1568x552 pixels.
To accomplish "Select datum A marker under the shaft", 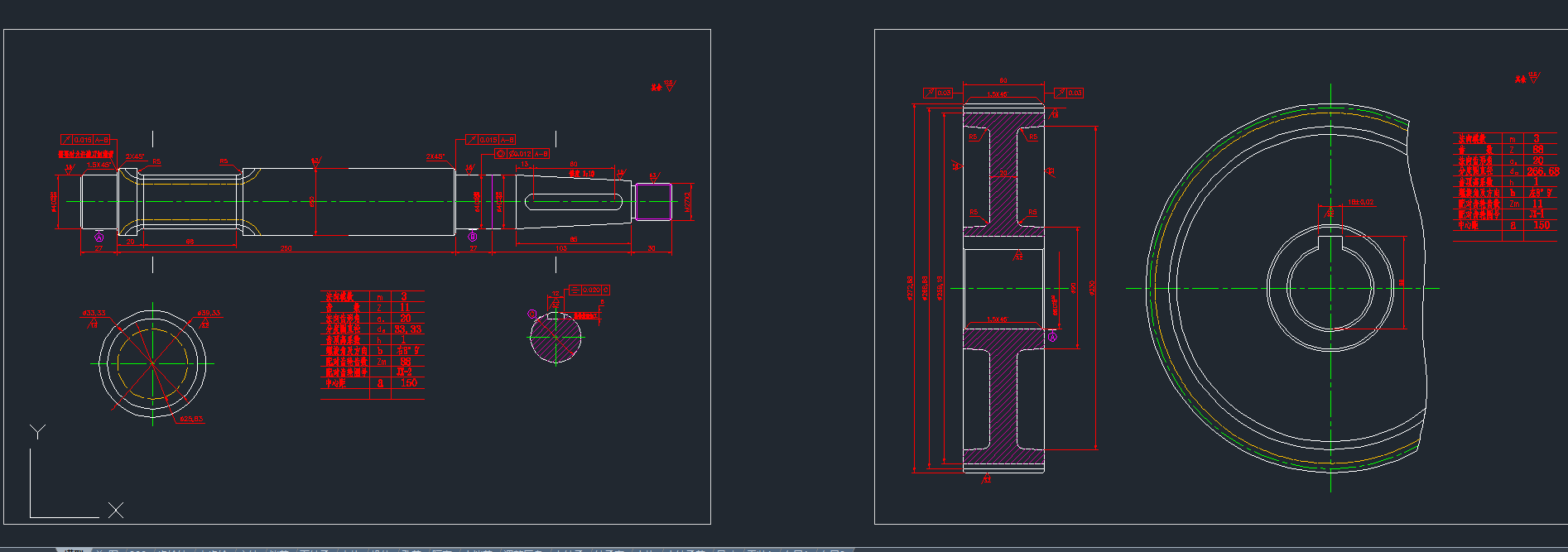I will tap(99, 238).
